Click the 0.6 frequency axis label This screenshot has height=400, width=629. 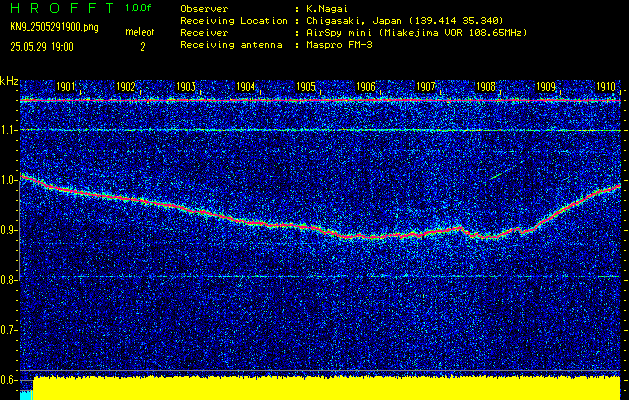pyautogui.click(x=8, y=380)
